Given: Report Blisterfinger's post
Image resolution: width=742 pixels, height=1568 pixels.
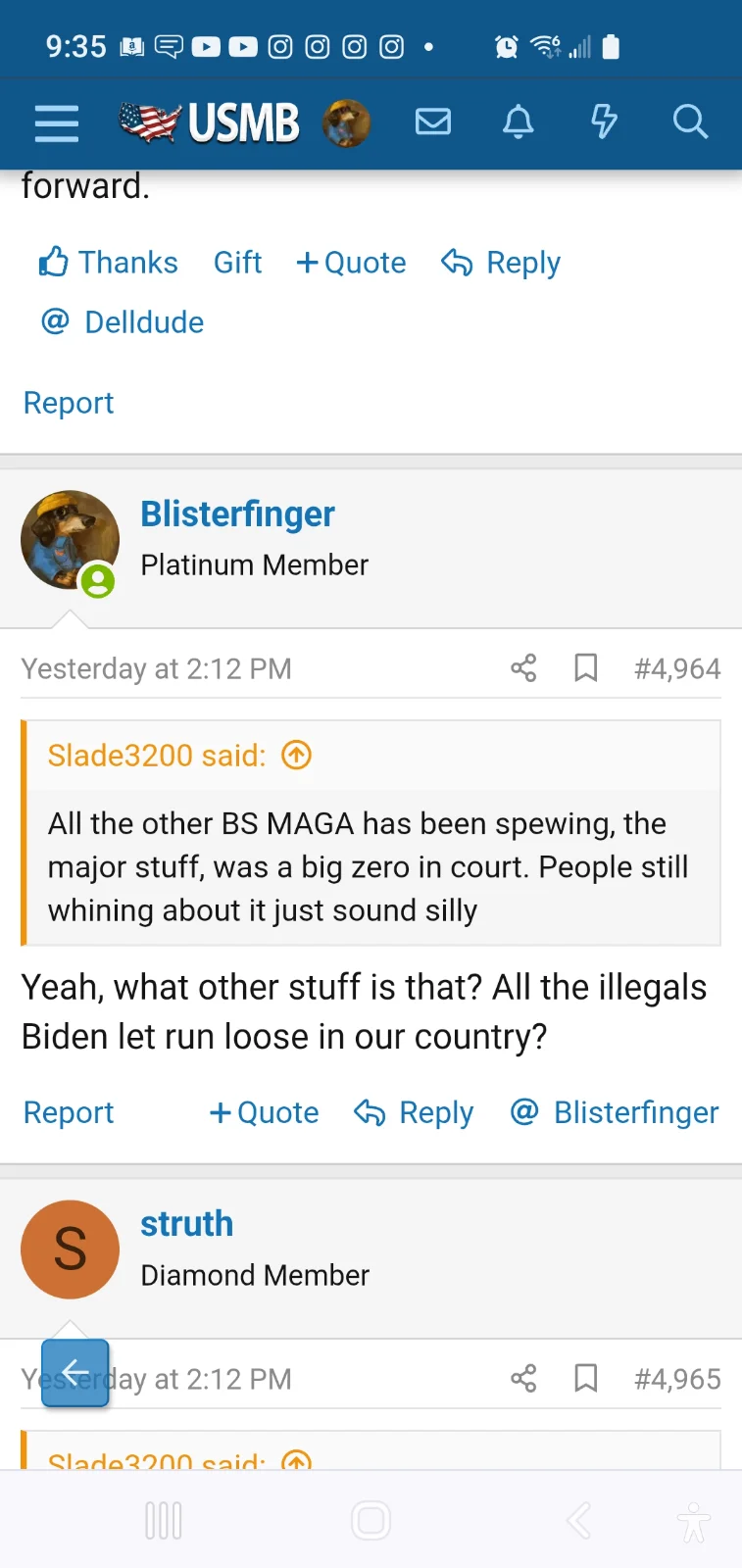Looking at the screenshot, I should tap(68, 1112).
